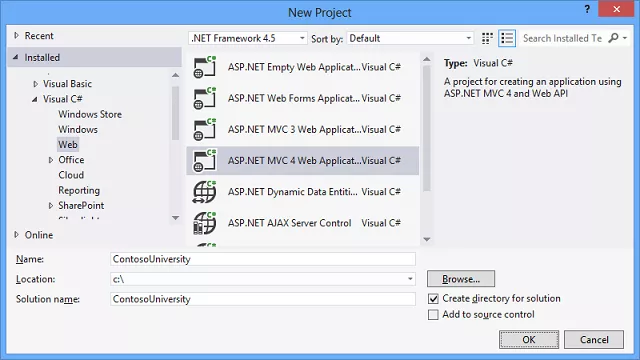Image resolution: width=640 pixels, height=360 pixels.
Task: Select the ASP.NET Dynamic Data Entities globe icon
Action: point(204,192)
